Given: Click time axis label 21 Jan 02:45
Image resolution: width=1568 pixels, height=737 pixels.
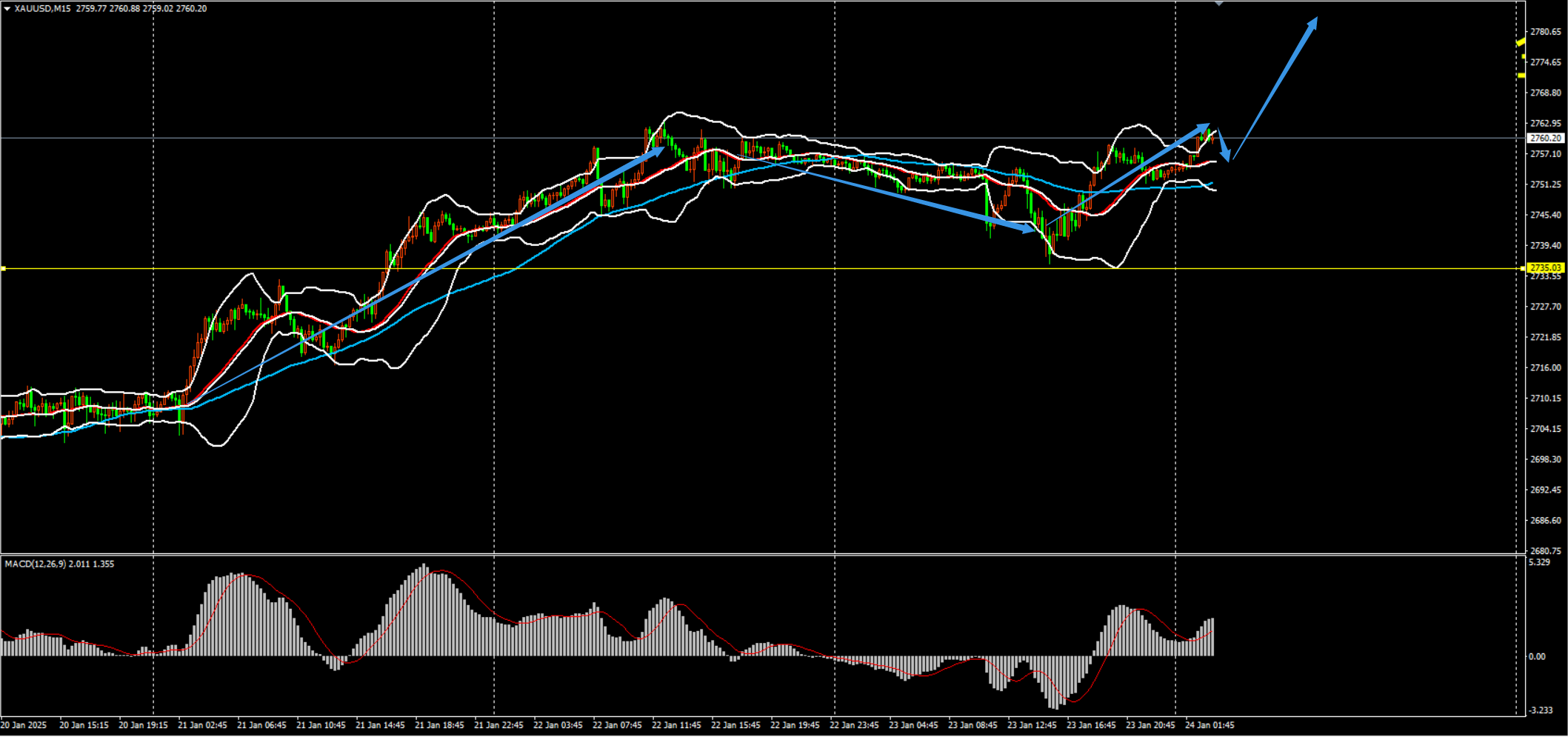Looking at the screenshot, I should tap(202, 725).
